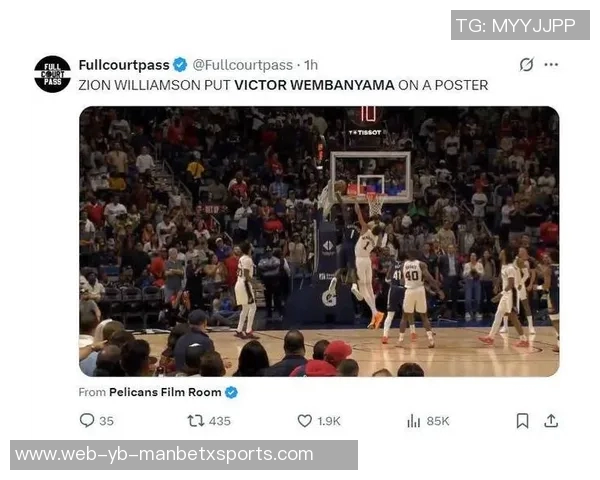Click the reply count 35
600x480 pixels.
[x=106, y=421]
